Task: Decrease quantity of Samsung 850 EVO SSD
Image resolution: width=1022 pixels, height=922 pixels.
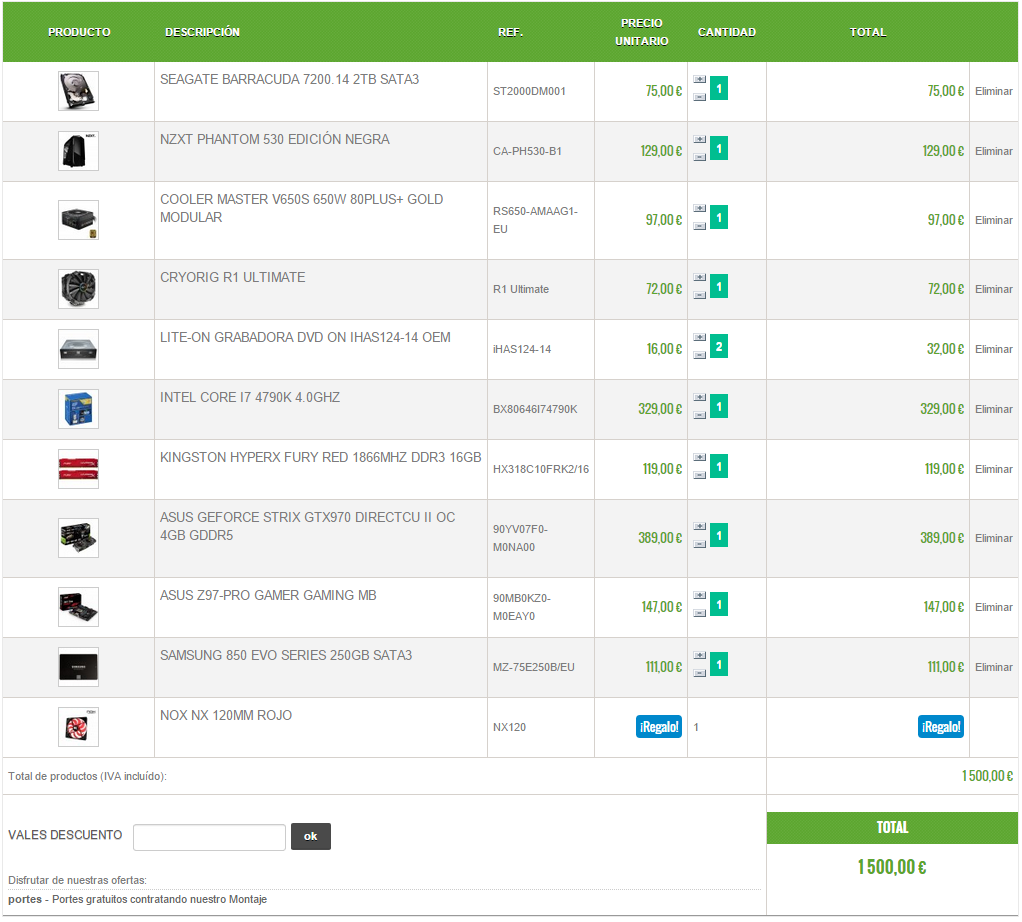Action: (x=699, y=673)
